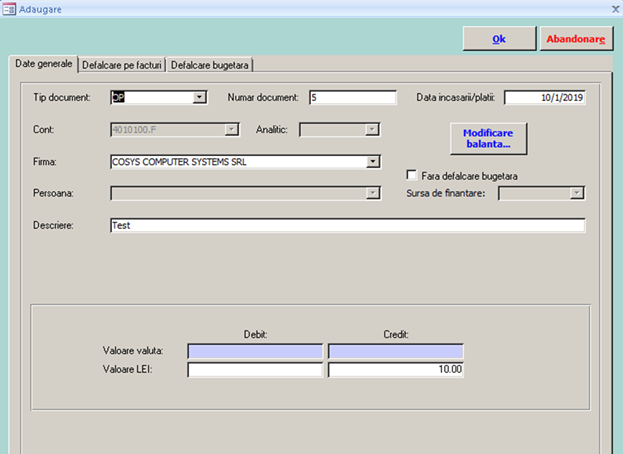The image size is (623, 454).
Task: Enable the Fara defalcare bugetara checkbox
Action: [x=412, y=175]
